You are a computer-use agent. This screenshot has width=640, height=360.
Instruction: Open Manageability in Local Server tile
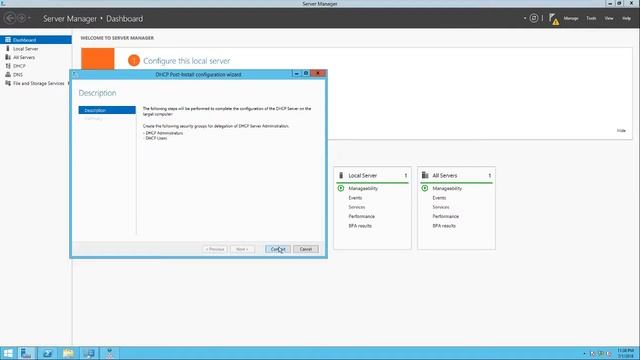(363, 189)
